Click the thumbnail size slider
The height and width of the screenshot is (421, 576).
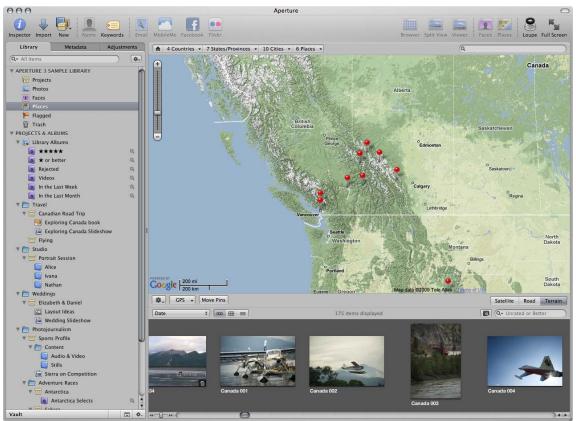(161, 415)
